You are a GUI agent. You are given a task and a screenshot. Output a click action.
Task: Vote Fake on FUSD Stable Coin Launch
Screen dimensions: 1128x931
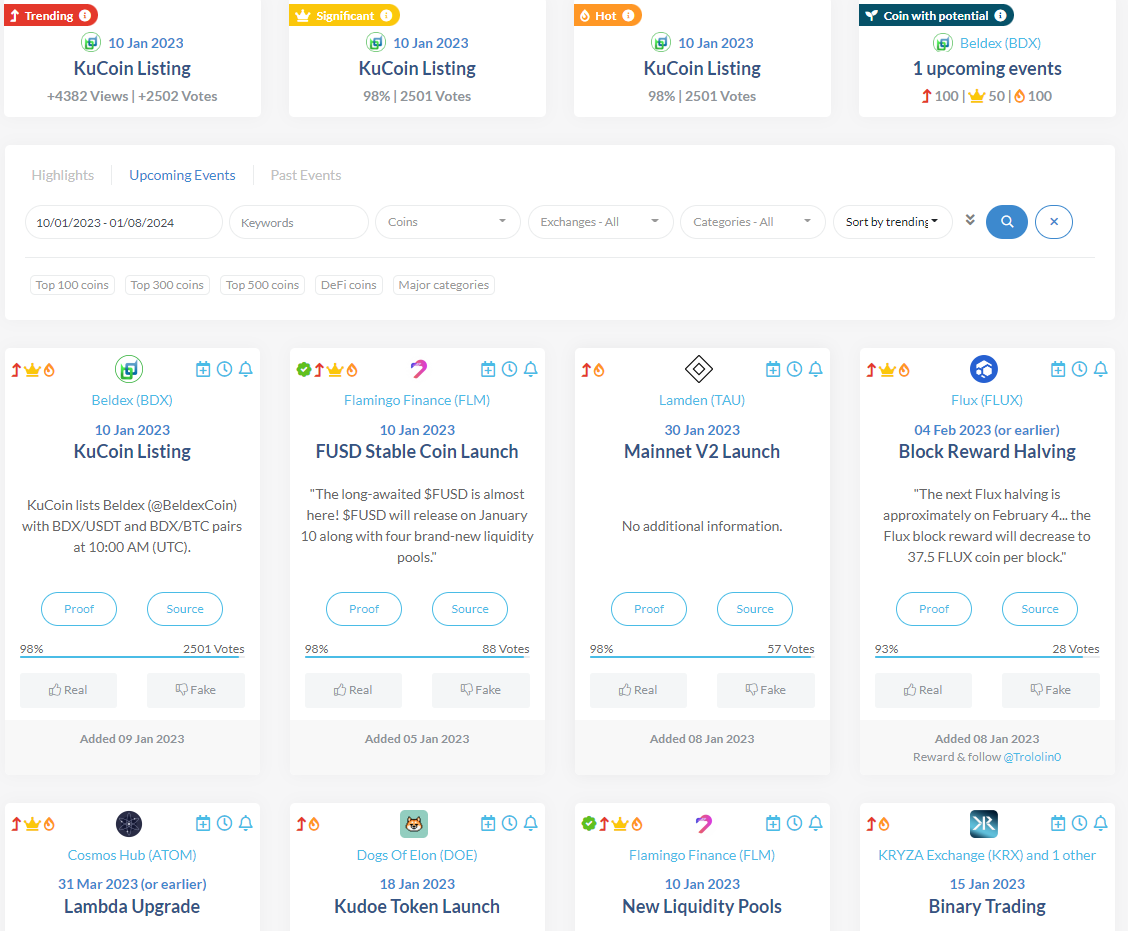coord(481,690)
